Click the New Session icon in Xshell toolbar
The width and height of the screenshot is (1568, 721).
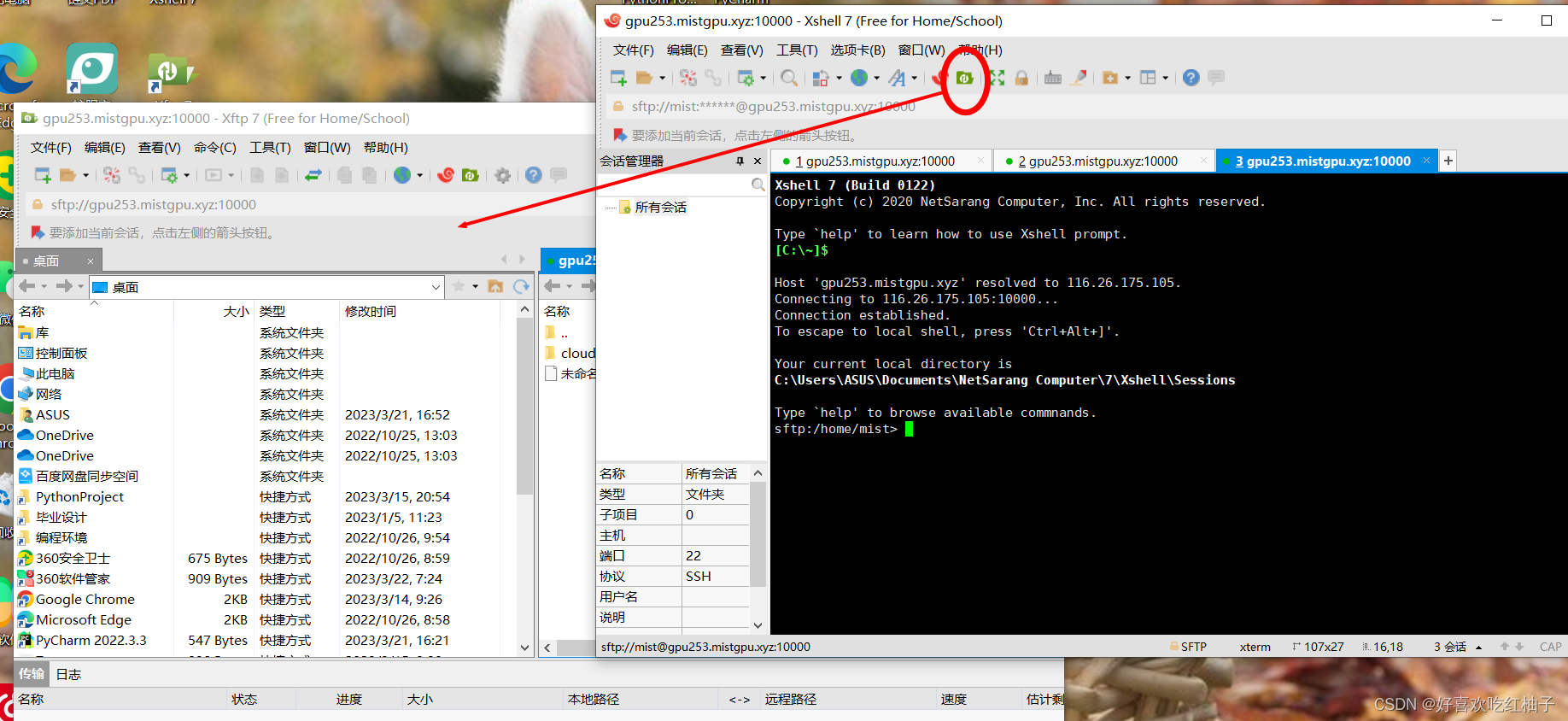pyautogui.click(x=618, y=78)
